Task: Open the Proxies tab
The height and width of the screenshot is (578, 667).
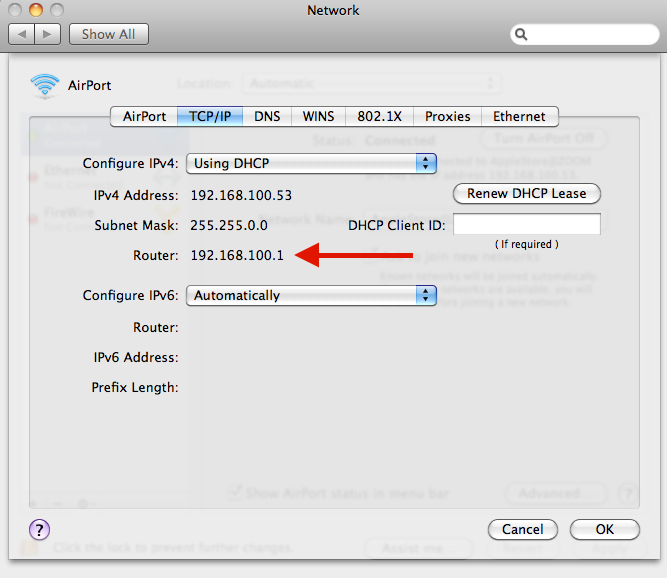Action: pos(448,117)
